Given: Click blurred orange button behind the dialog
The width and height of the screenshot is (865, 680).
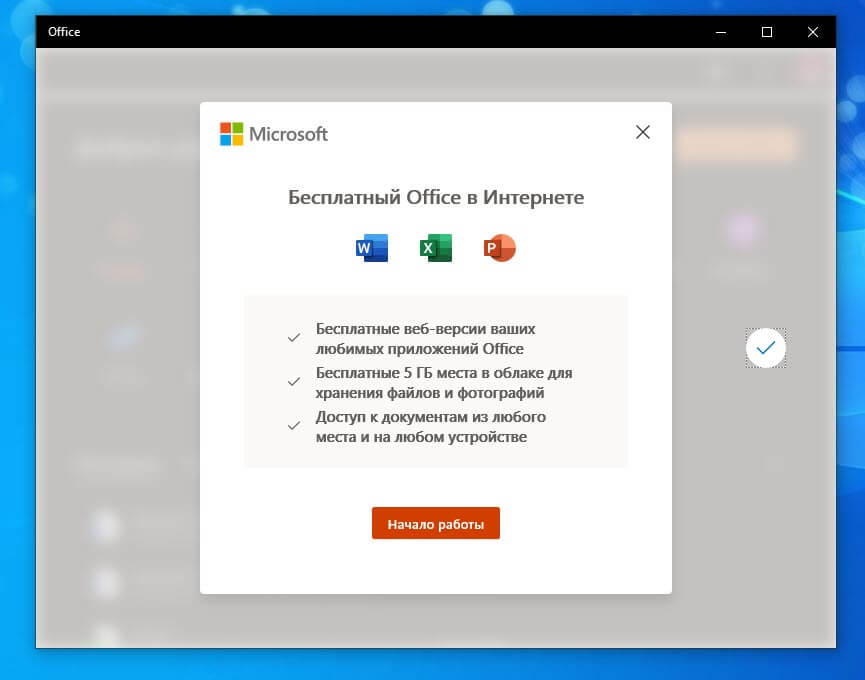Looking at the screenshot, I should click(x=737, y=145).
